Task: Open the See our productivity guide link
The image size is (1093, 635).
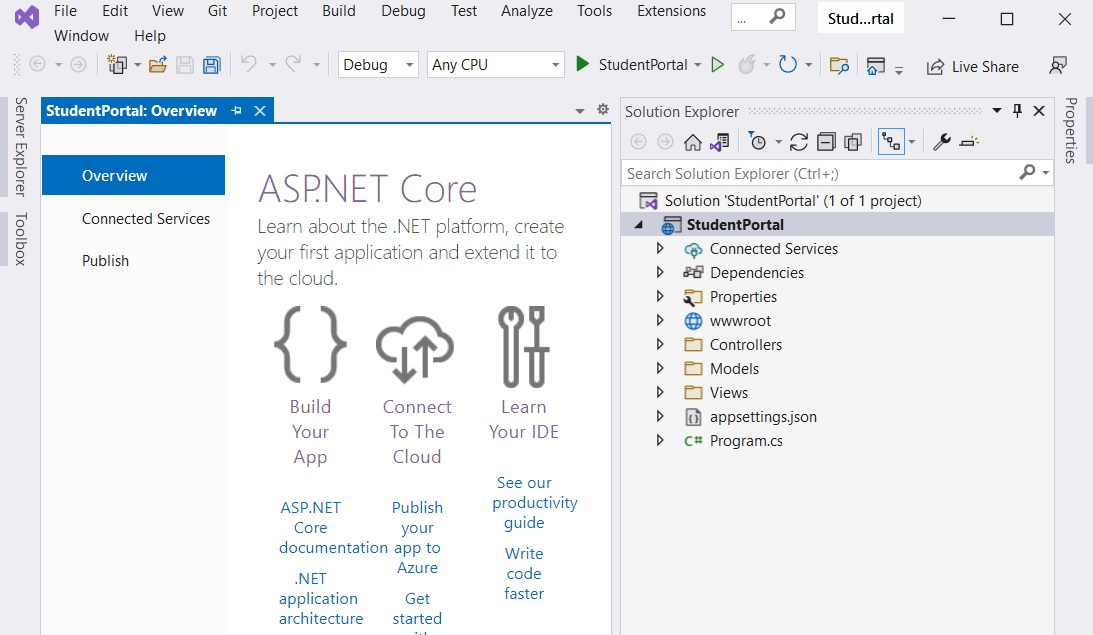Action: click(535, 503)
